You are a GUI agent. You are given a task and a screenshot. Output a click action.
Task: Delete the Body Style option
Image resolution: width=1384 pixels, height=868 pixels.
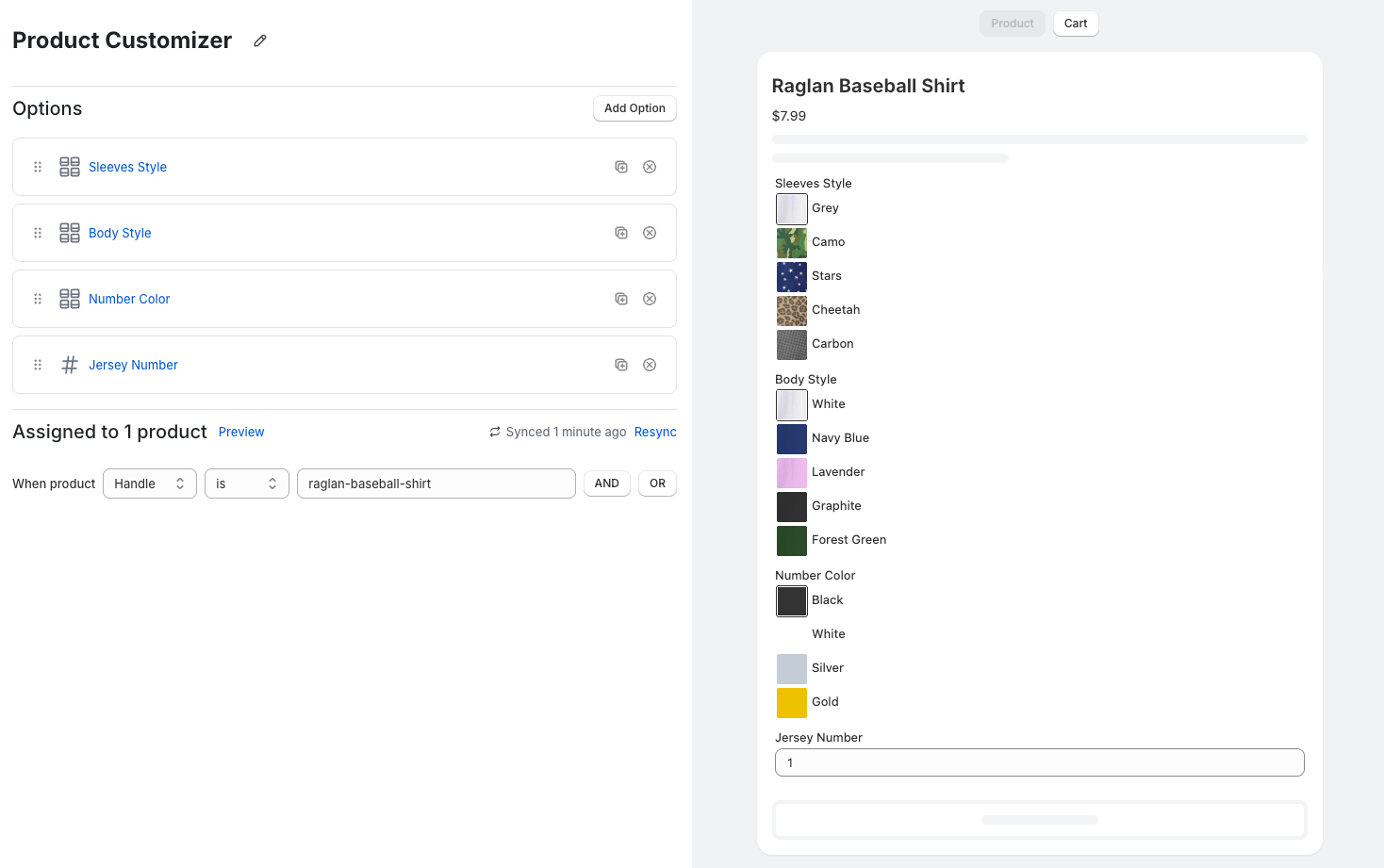tap(650, 233)
